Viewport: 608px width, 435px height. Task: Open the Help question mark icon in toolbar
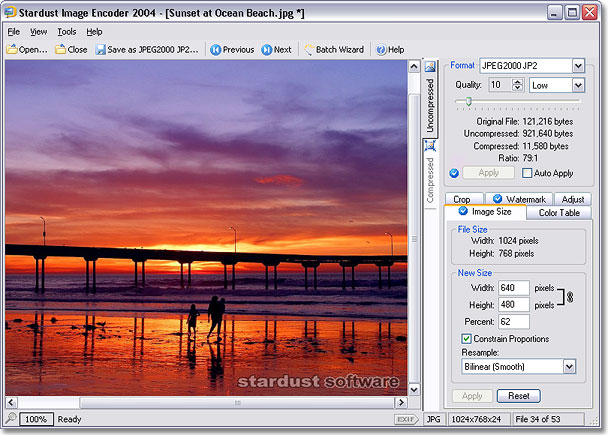point(381,50)
